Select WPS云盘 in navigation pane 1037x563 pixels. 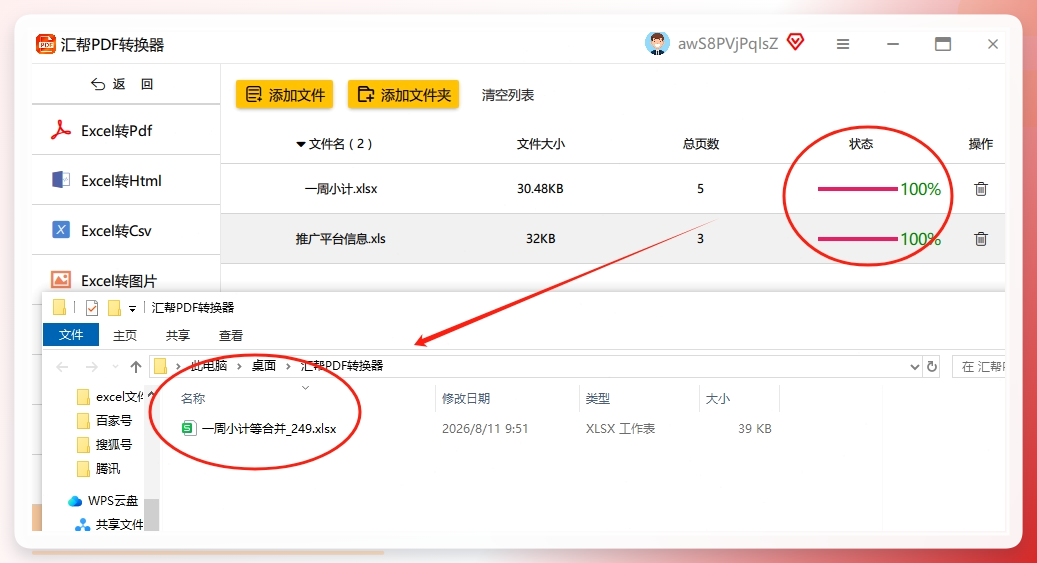[x=103, y=501]
